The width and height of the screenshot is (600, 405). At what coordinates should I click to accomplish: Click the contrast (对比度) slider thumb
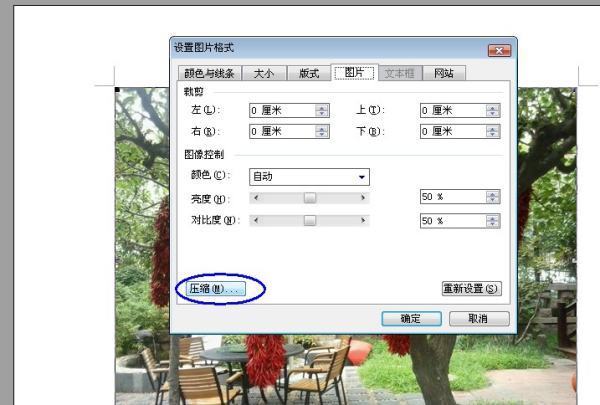coord(309,220)
